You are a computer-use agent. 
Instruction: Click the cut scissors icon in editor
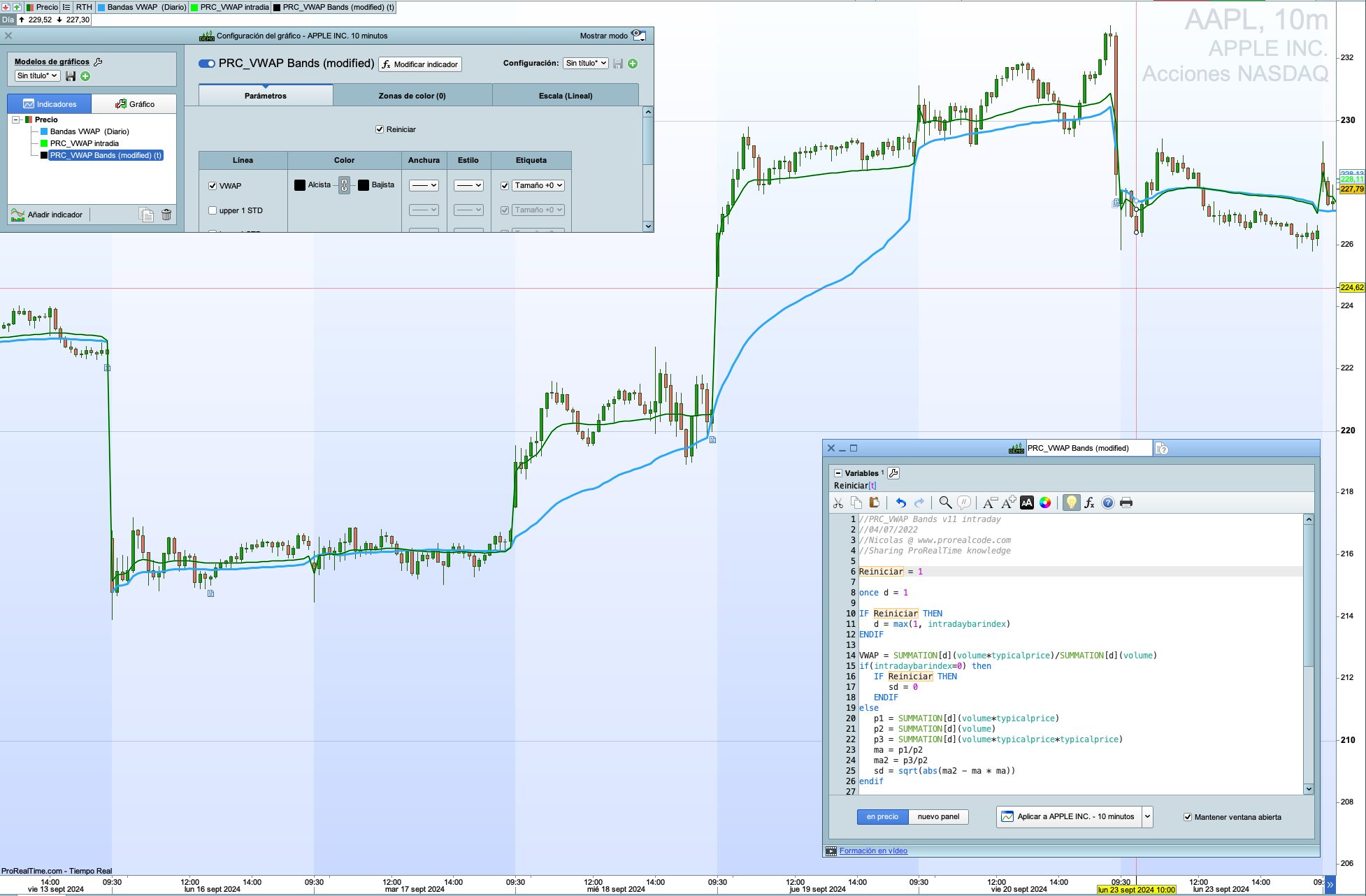[x=837, y=503]
